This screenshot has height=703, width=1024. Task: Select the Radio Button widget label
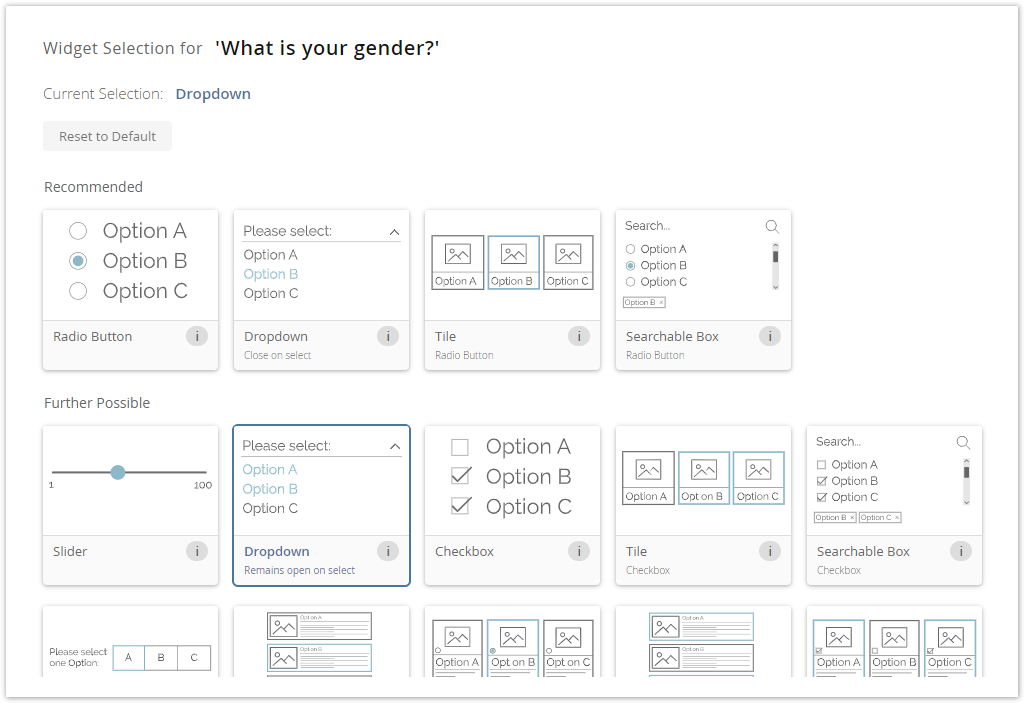click(93, 336)
